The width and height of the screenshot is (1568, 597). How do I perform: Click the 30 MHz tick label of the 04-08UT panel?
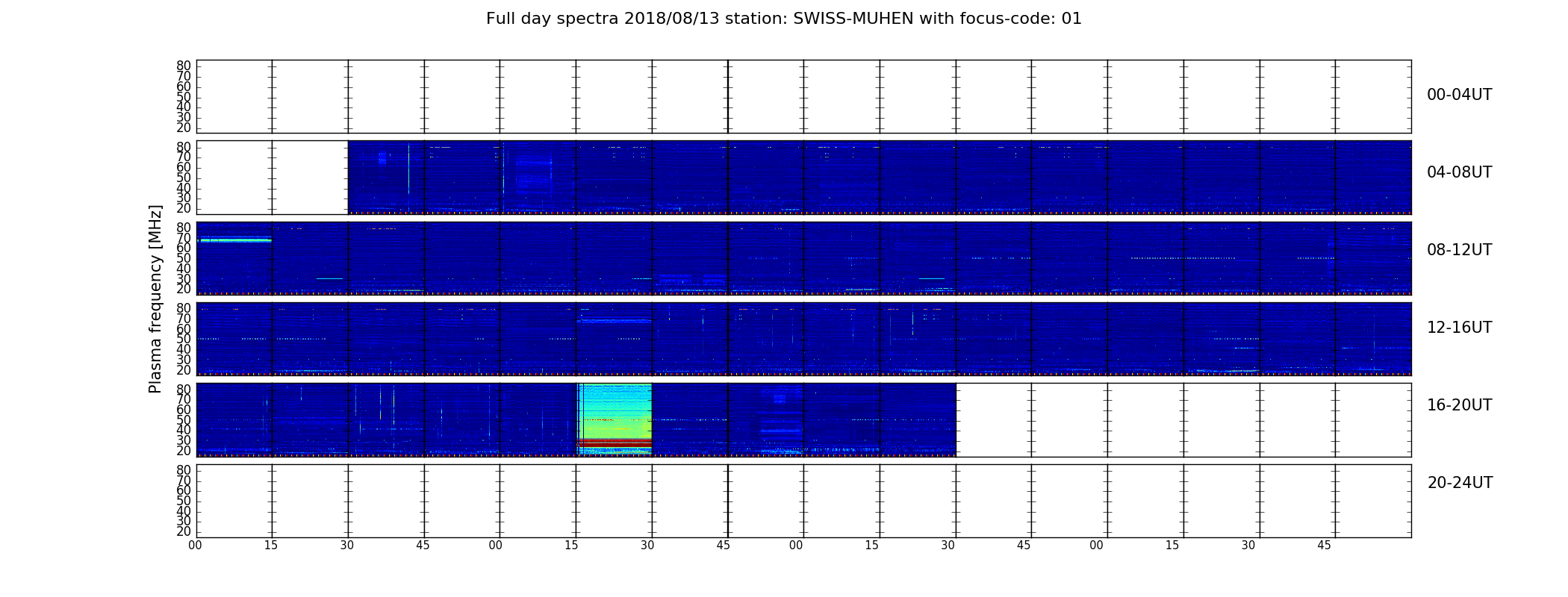pyautogui.click(x=184, y=198)
